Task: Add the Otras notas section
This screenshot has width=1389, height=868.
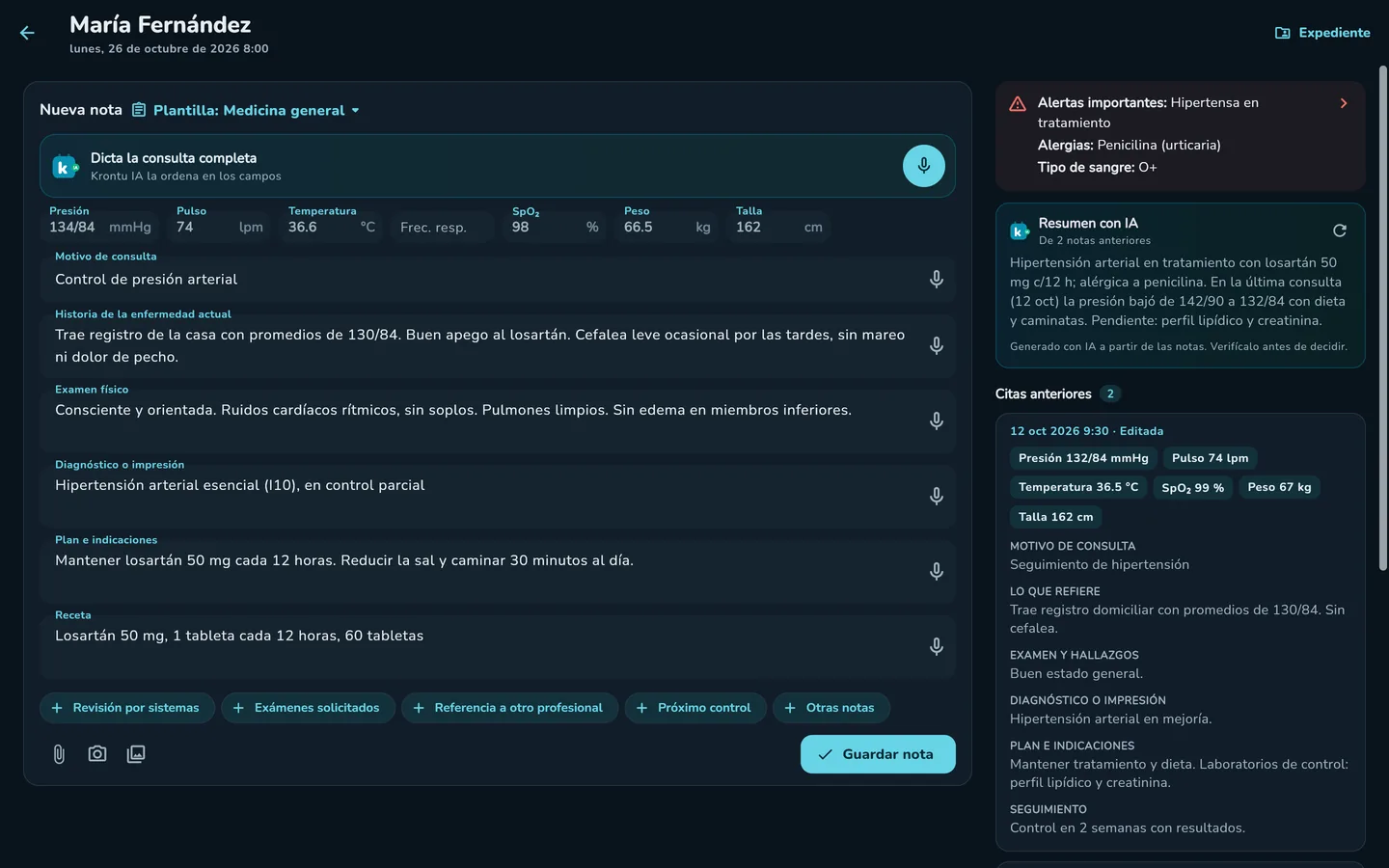Action: (x=831, y=708)
